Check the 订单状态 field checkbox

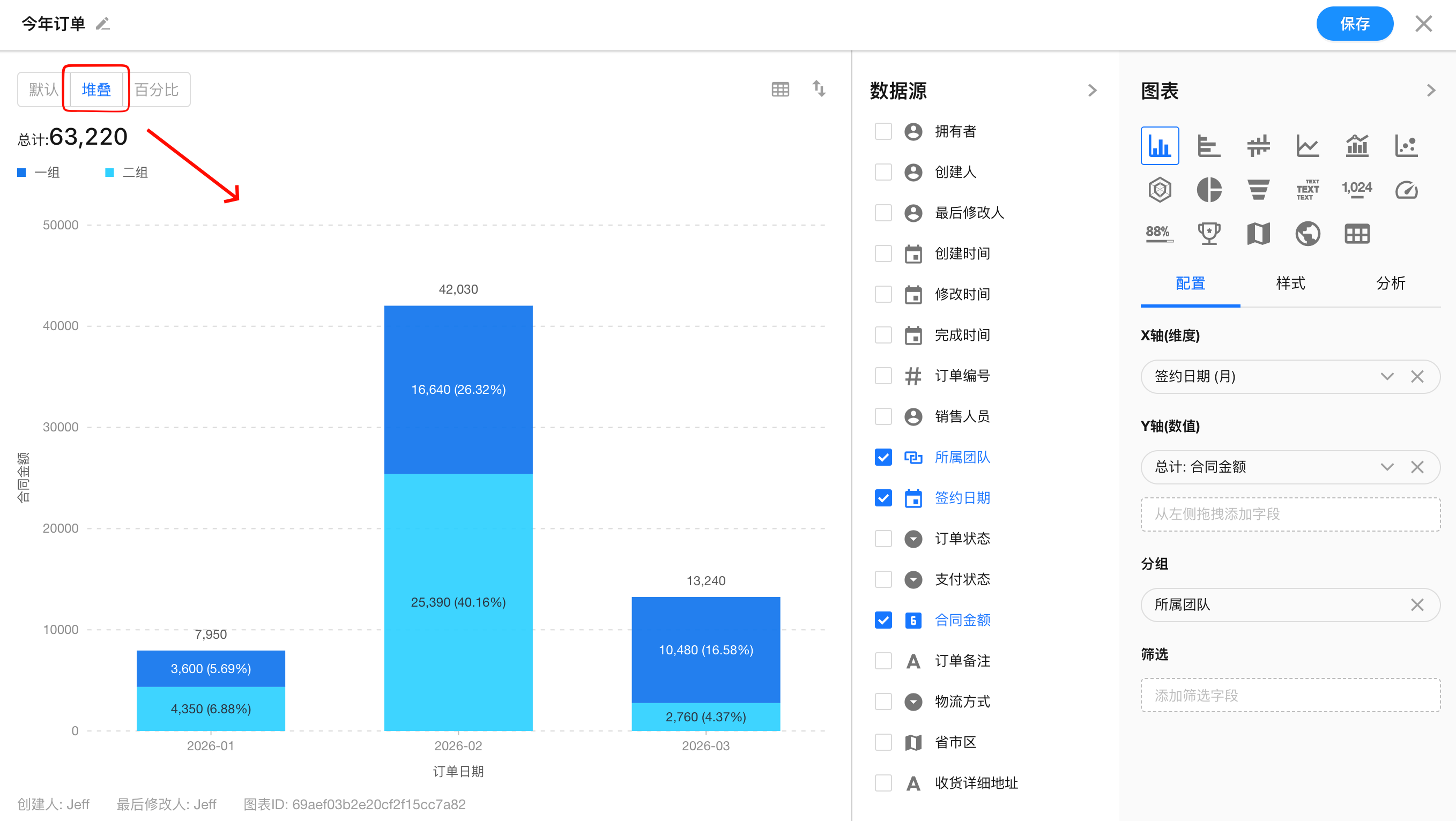pos(883,539)
